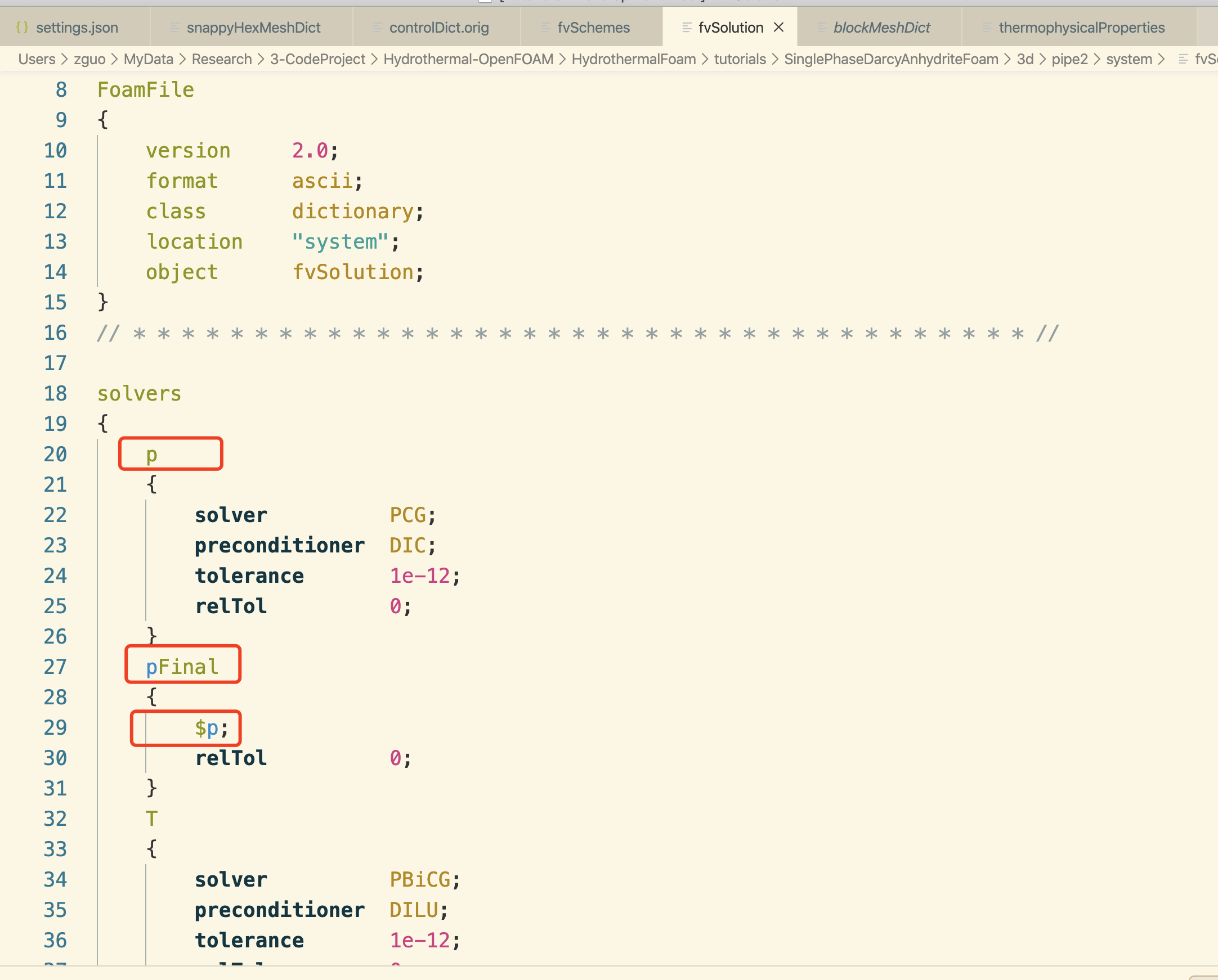The width and height of the screenshot is (1218, 980).
Task: Click line number 20 in gutter
Action: click(55, 455)
